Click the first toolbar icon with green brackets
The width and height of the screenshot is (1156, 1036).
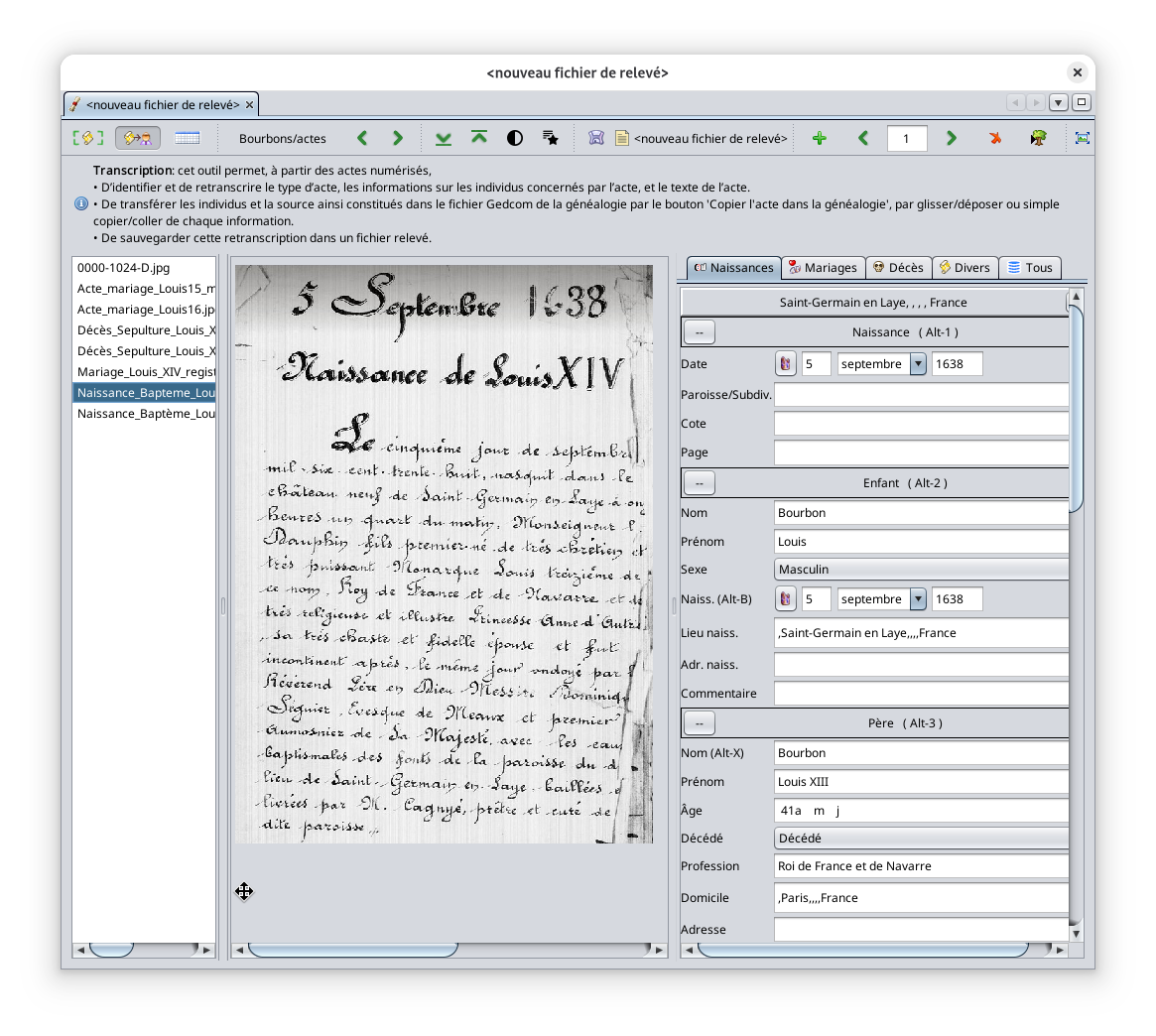point(87,138)
